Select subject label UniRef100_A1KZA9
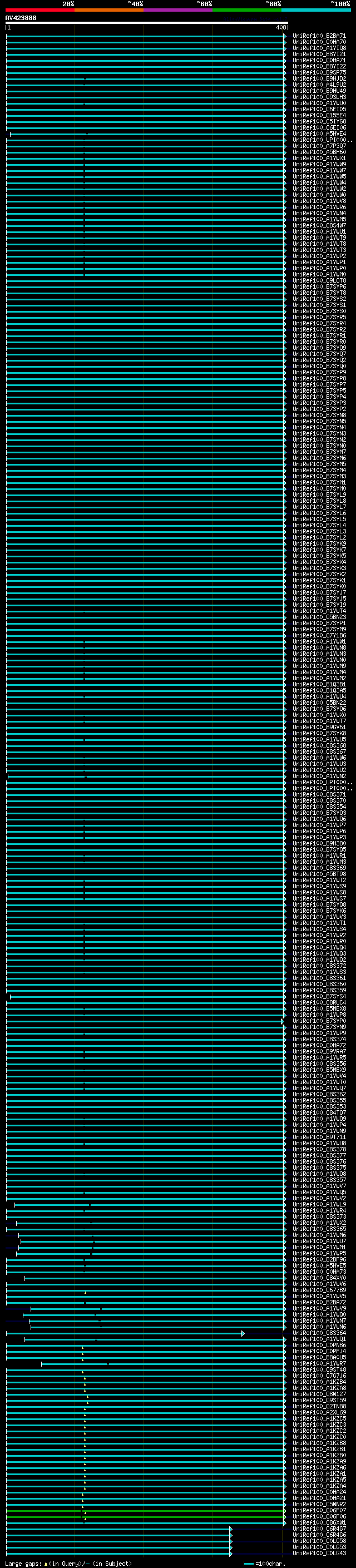Screen dimensions: 356x1568 click(319, 1461)
